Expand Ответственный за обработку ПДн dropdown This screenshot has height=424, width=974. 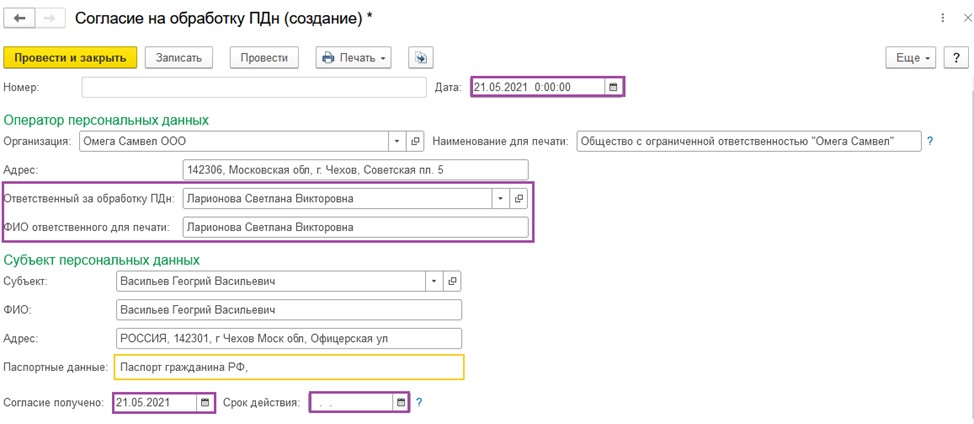click(501, 199)
